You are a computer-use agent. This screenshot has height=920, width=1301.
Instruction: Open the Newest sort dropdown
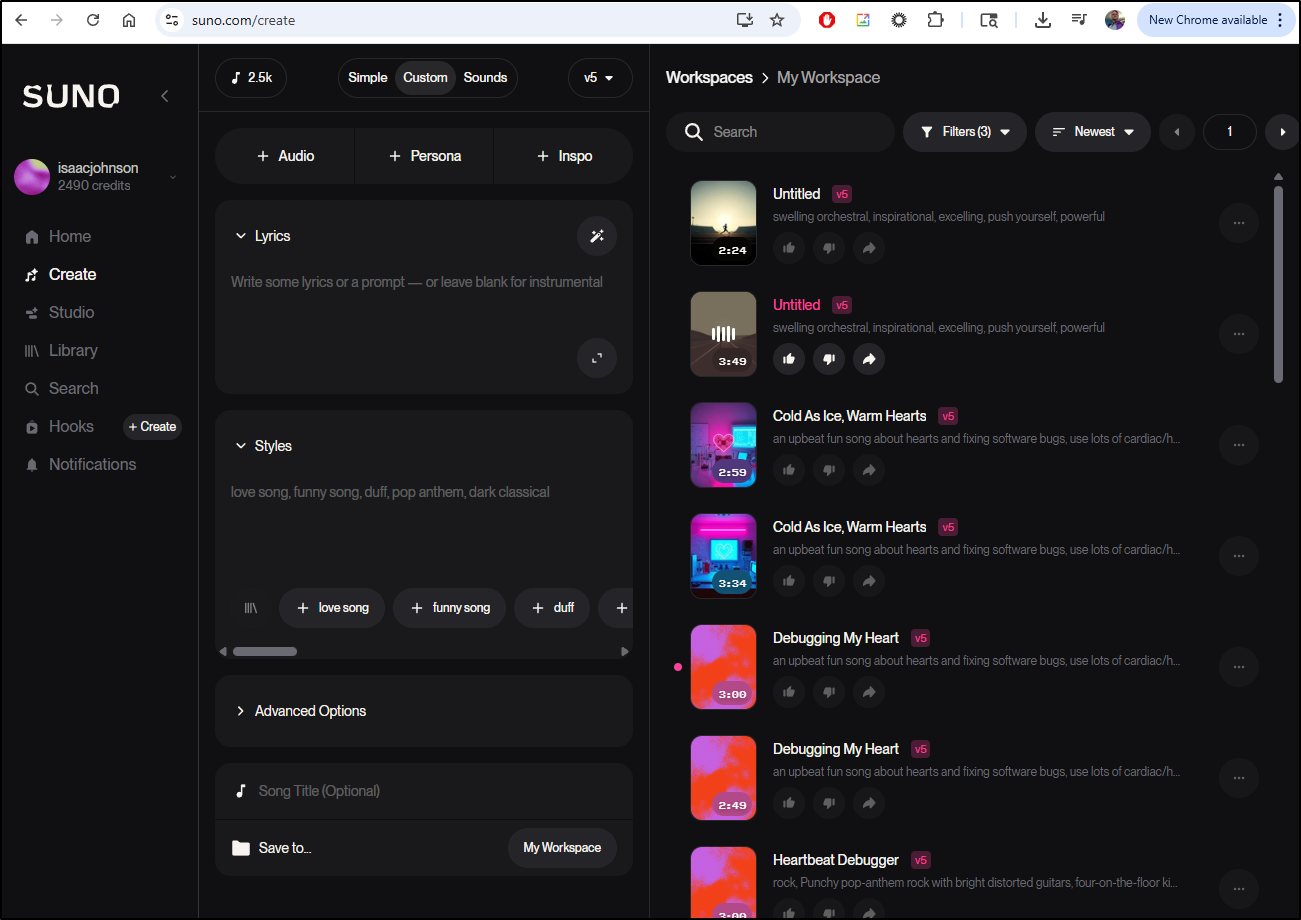[1093, 132]
